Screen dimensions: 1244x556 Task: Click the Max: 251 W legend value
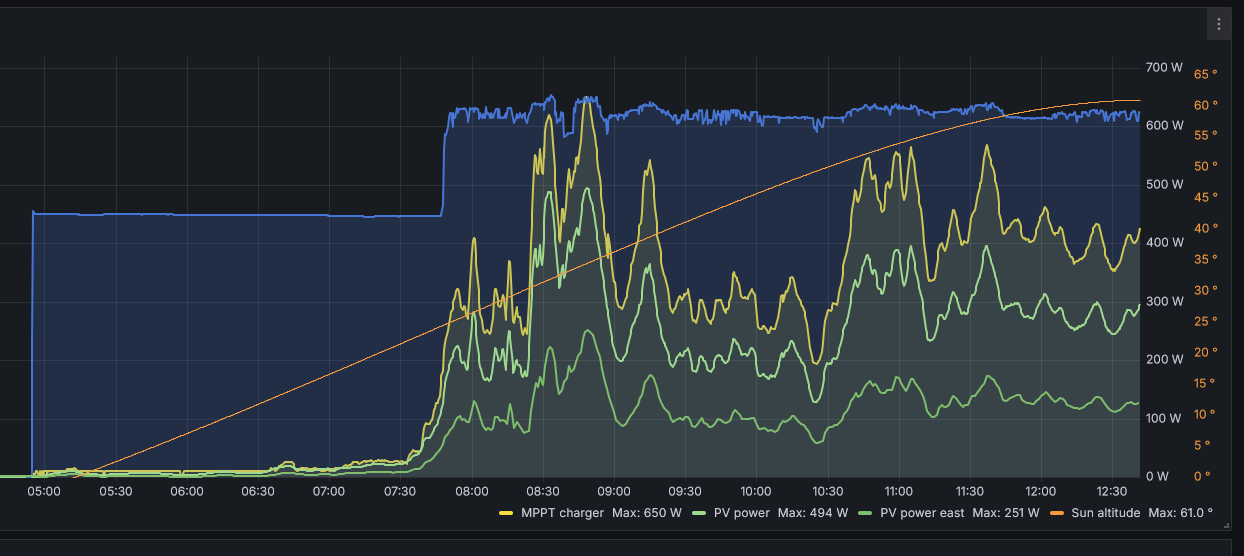point(1006,513)
